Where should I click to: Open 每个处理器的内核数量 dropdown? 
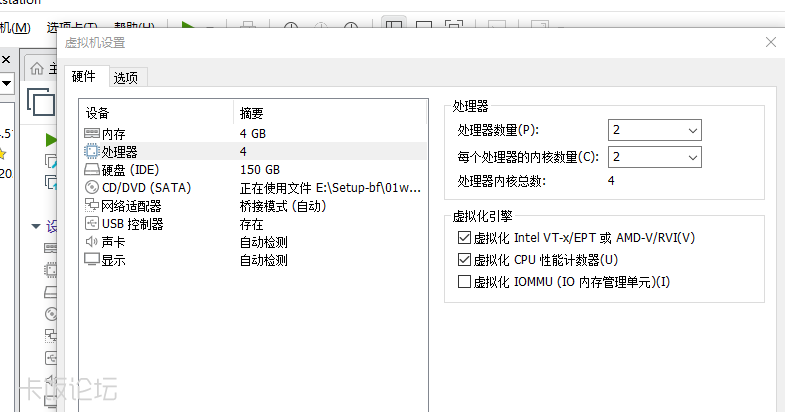click(x=654, y=157)
